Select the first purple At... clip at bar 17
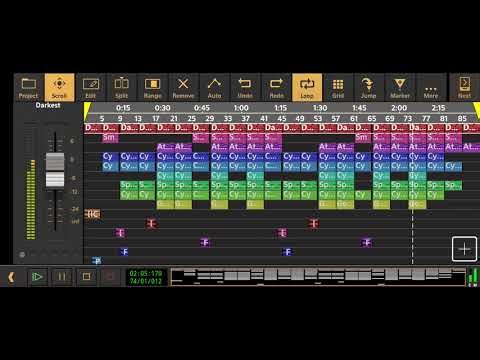The image size is (480, 360). click(x=165, y=147)
